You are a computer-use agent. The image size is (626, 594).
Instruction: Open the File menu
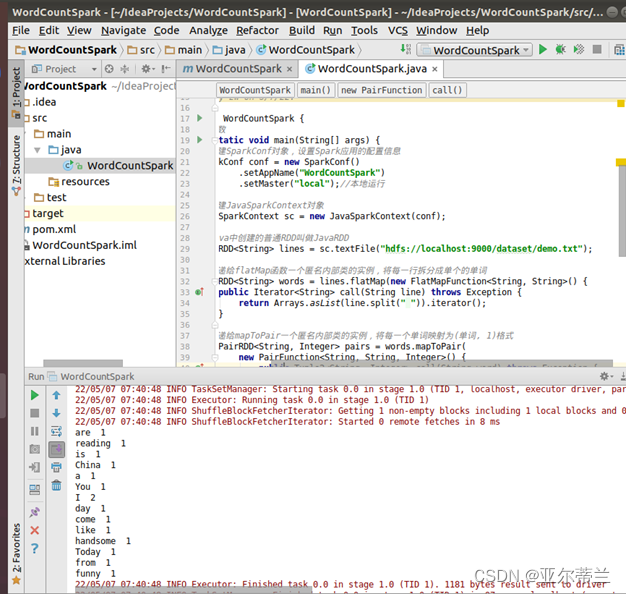[x=21, y=30]
